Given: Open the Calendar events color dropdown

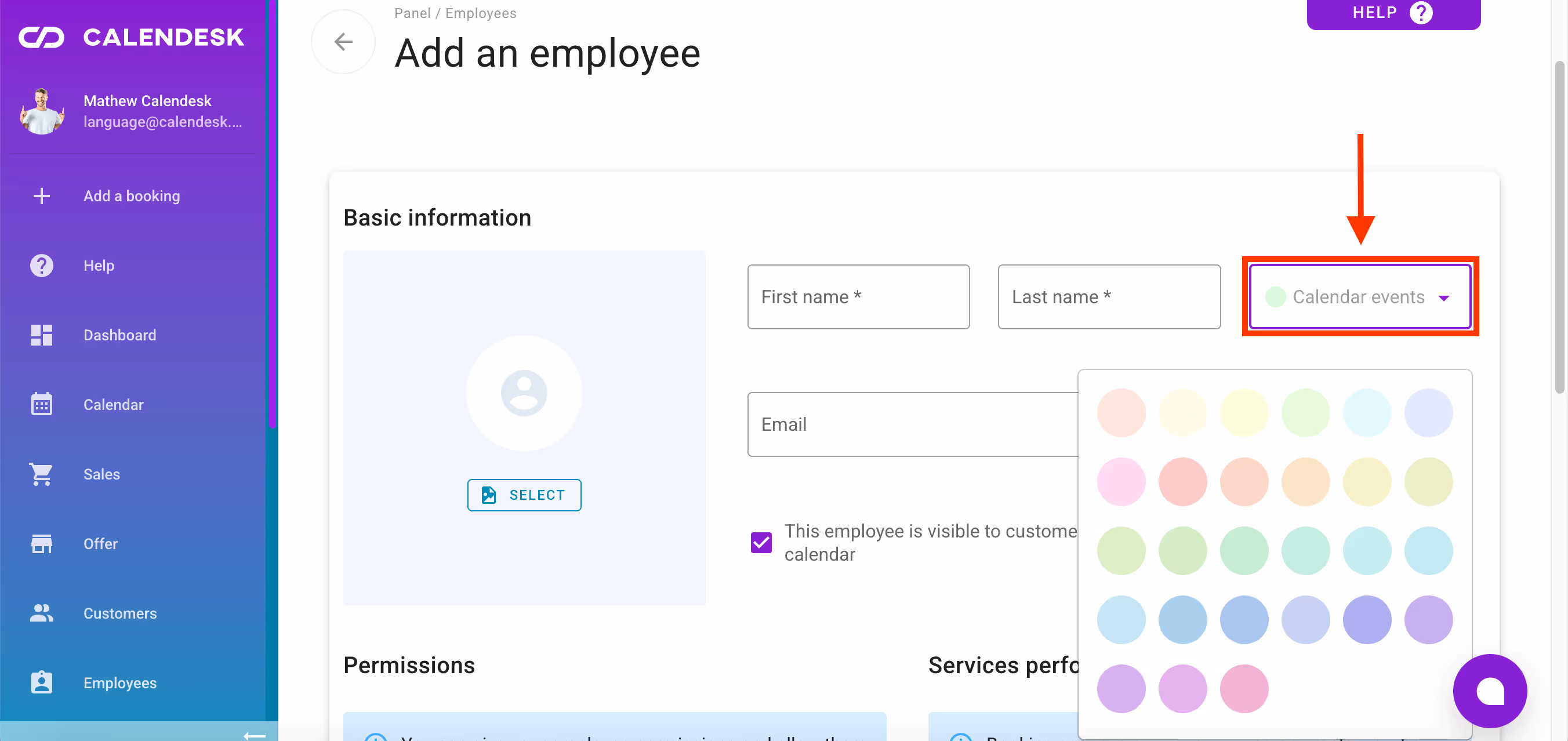Looking at the screenshot, I should 1359,297.
